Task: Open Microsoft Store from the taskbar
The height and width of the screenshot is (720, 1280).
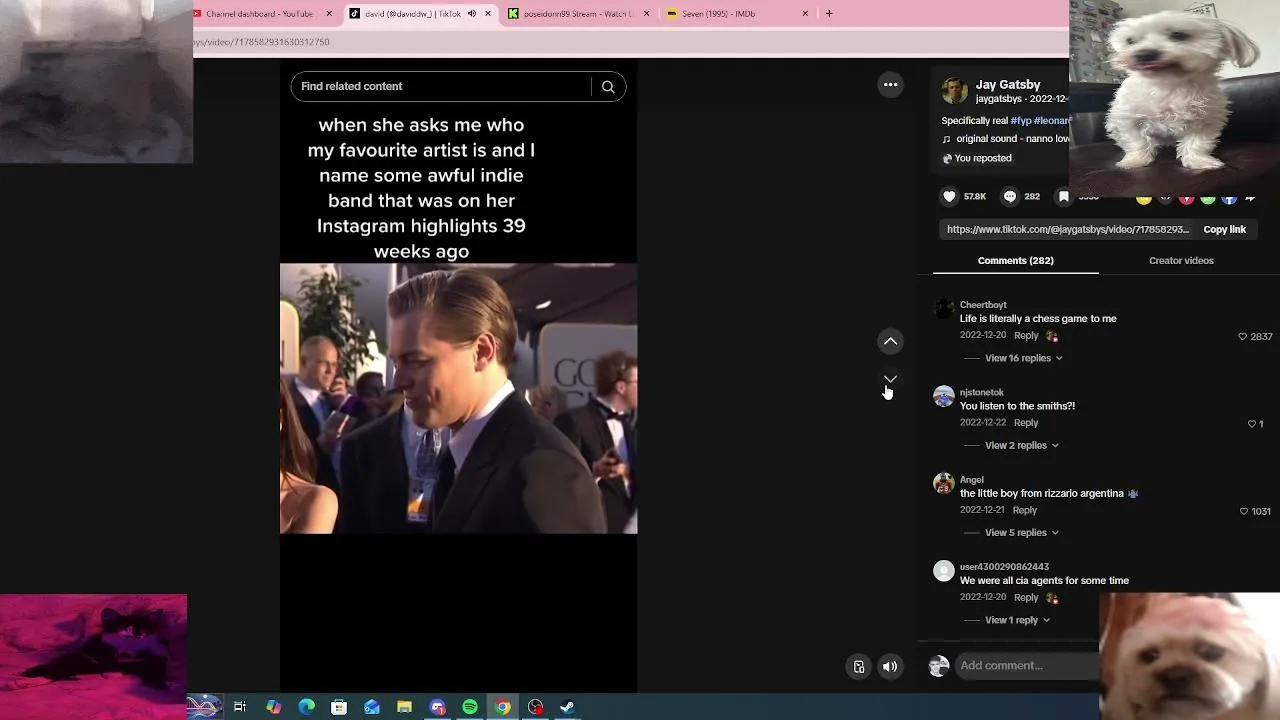Action: (339, 707)
